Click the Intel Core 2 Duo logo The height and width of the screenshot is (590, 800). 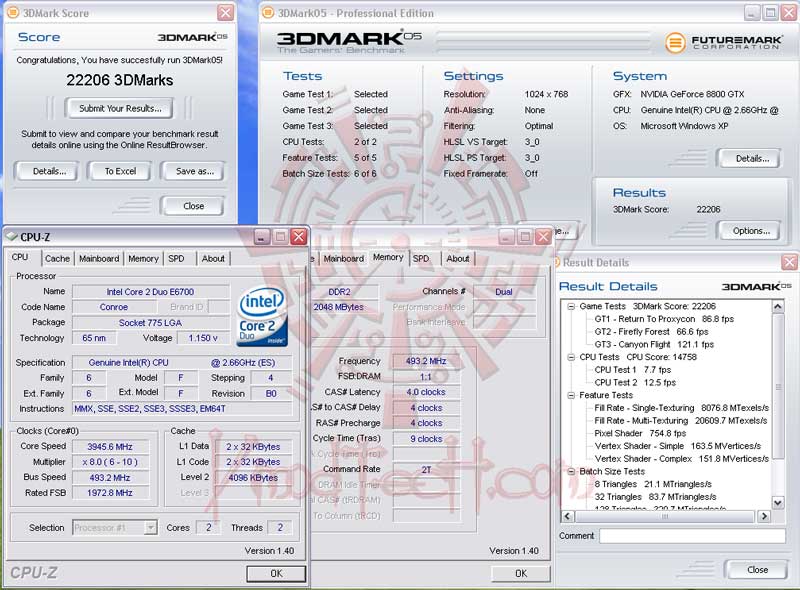coord(263,316)
